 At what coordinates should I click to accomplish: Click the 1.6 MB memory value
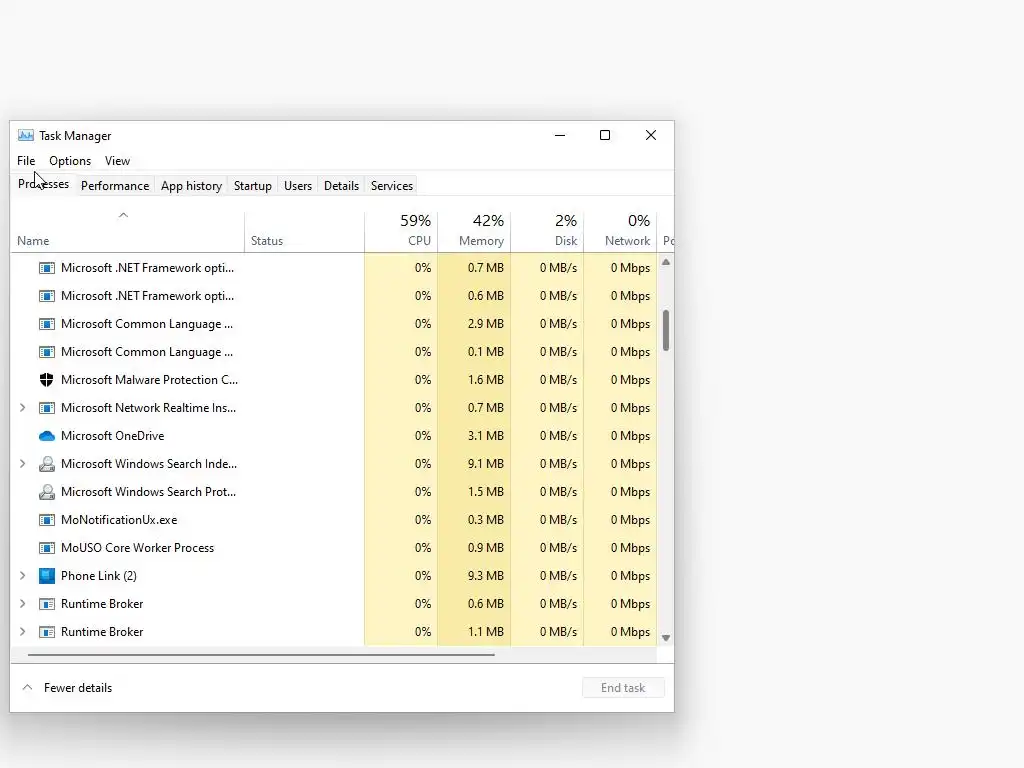pyautogui.click(x=485, y=379)
